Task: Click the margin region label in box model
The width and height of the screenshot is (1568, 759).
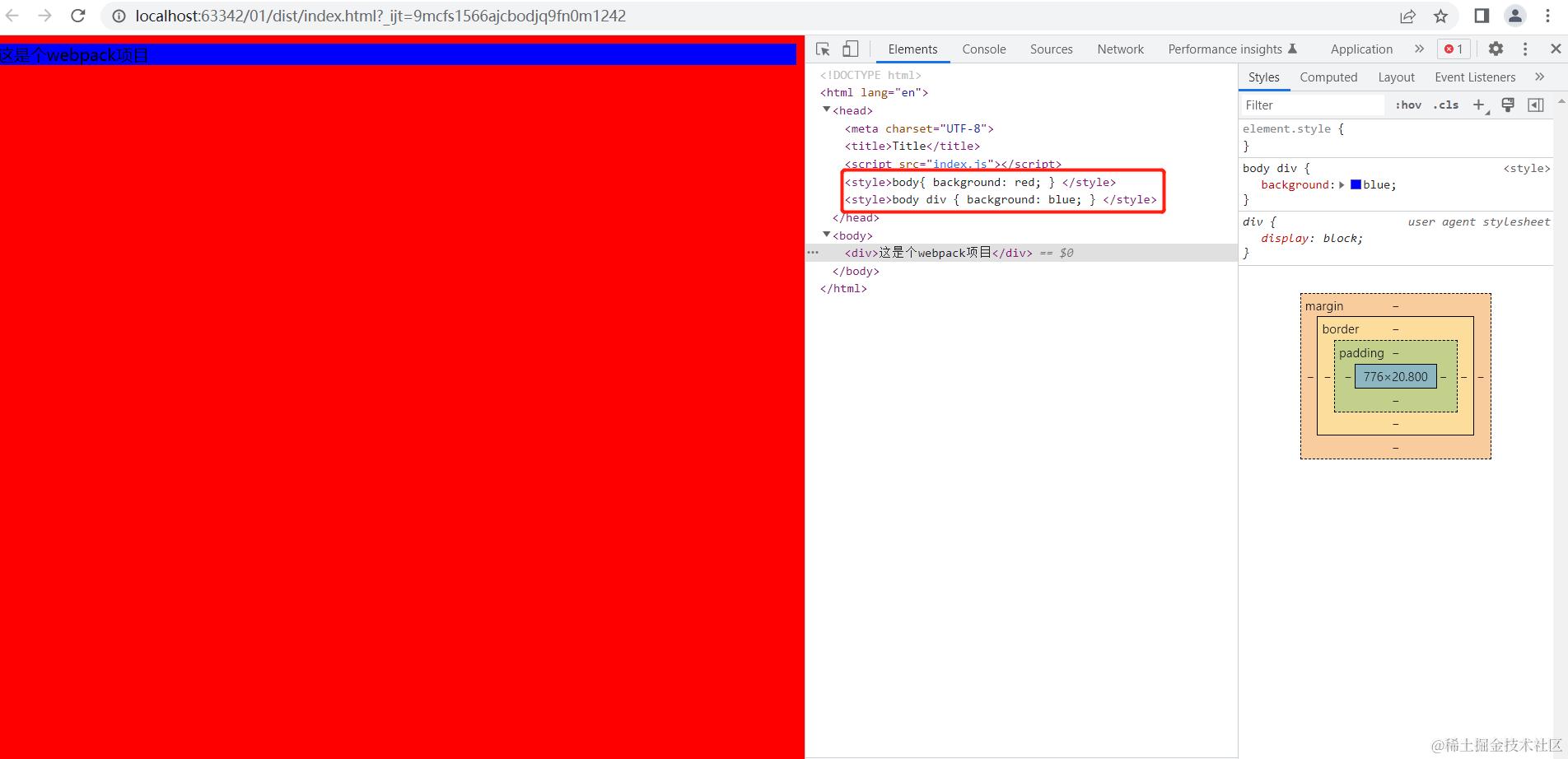Action: pos(1324,306)
